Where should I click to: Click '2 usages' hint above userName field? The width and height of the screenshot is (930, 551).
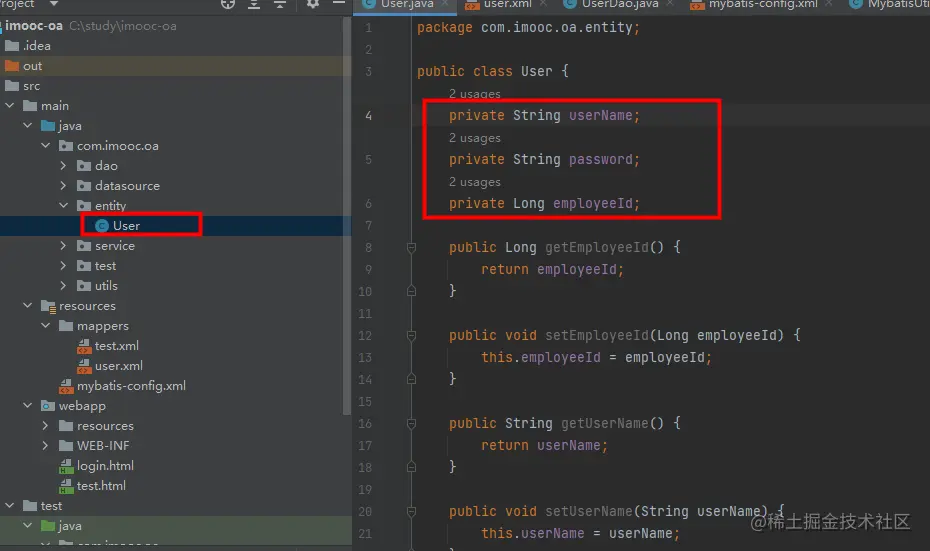pos(474,94)
